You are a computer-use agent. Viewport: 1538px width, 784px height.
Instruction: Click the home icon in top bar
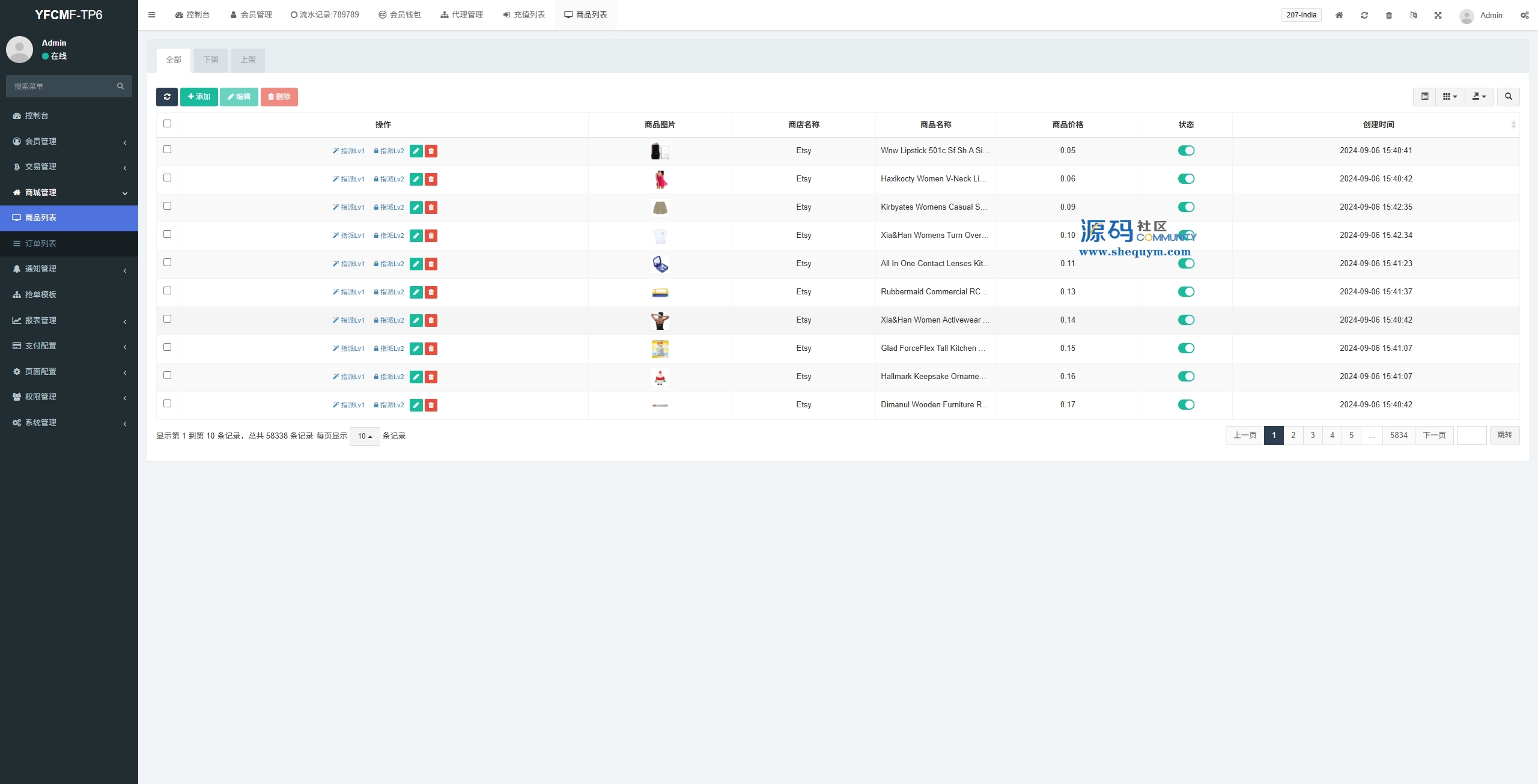pyautogui.click(x=1339, y=15)
